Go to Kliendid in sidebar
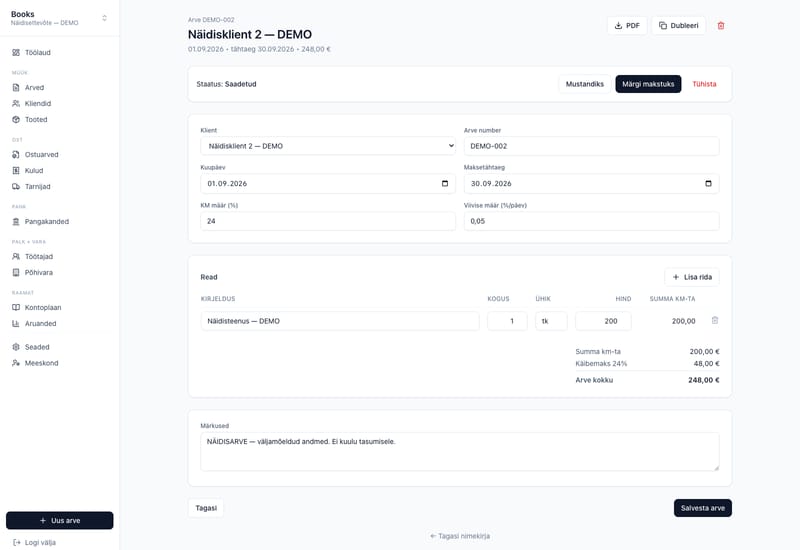Screen dimensions: 800x550 [60, 104]
